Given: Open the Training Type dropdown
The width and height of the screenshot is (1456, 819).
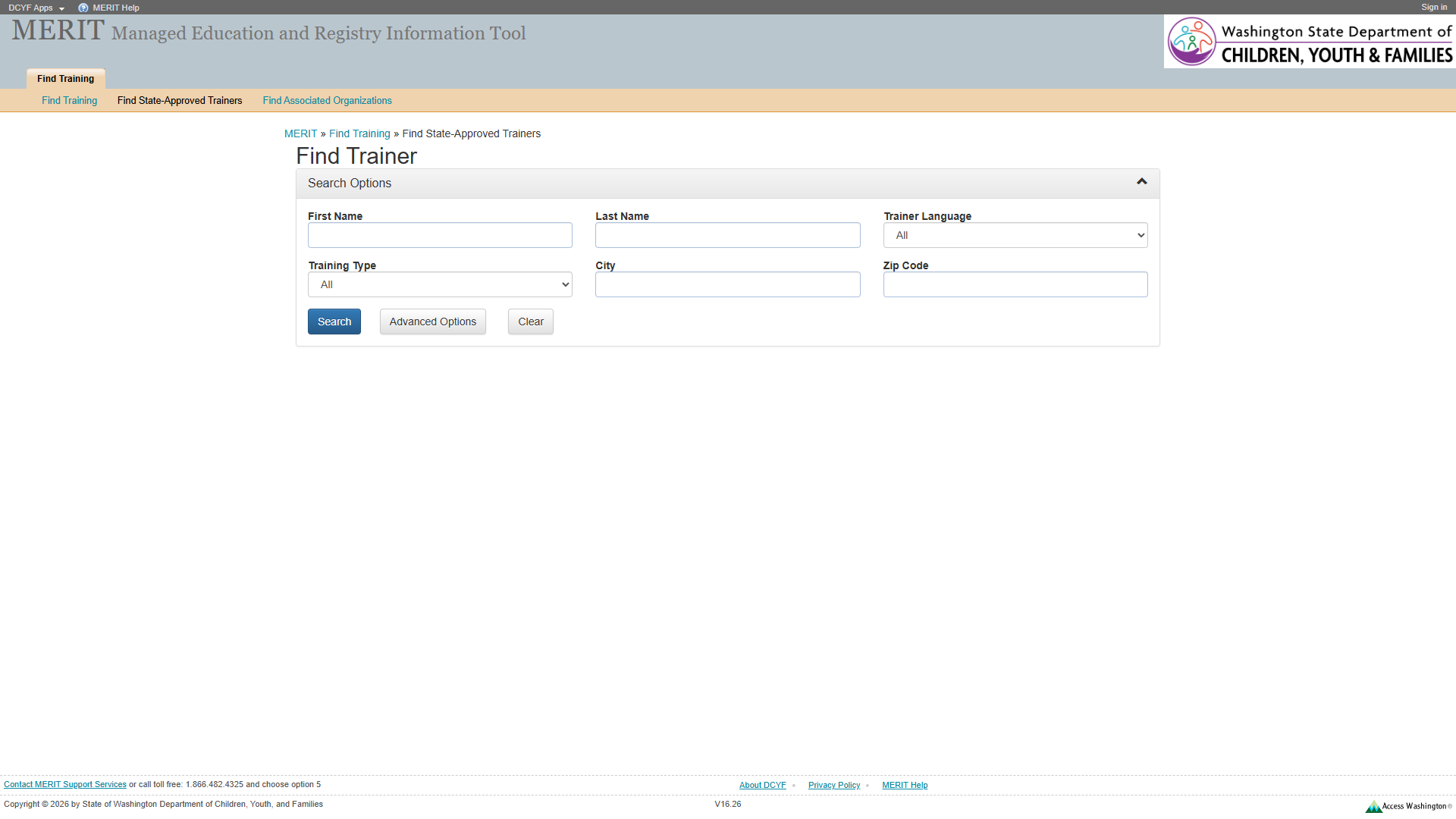Looking at the screenshot, I should [440, 284].
